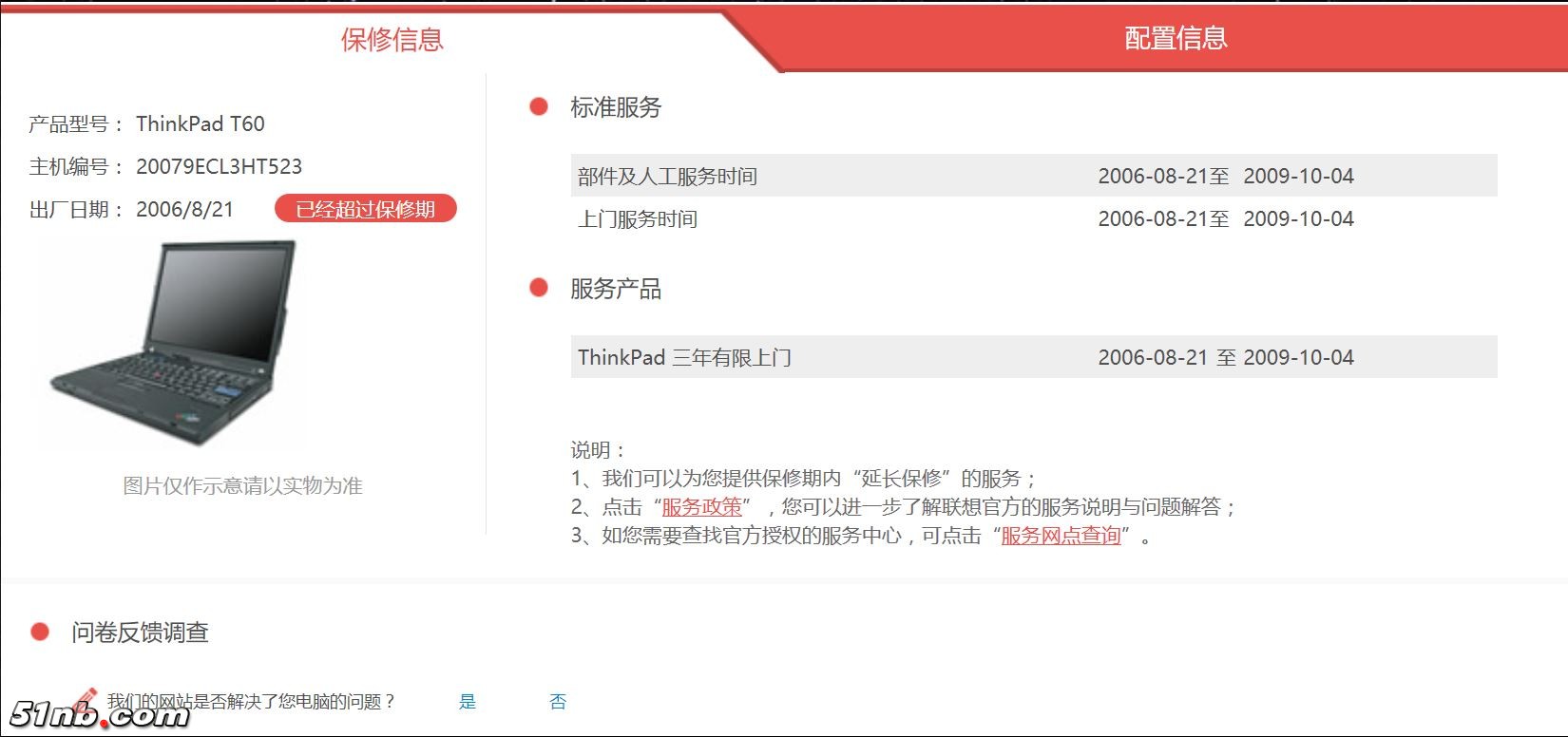Click the 图片仅作示意请以实物为准 caption
The height and width of the screenshot is (737, 1568).
tap(243, 486)
